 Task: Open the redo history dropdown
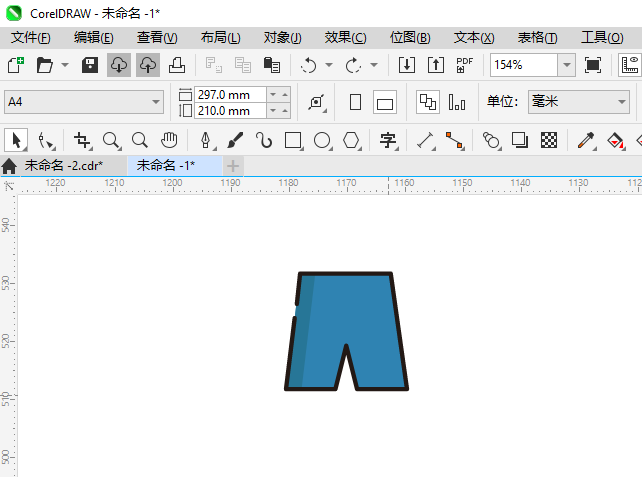pos(374,65)
